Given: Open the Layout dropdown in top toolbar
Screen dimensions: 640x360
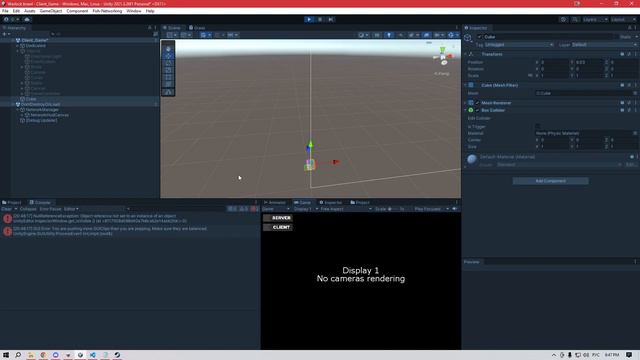Looking at the screenshot, I should pos(623,20).
